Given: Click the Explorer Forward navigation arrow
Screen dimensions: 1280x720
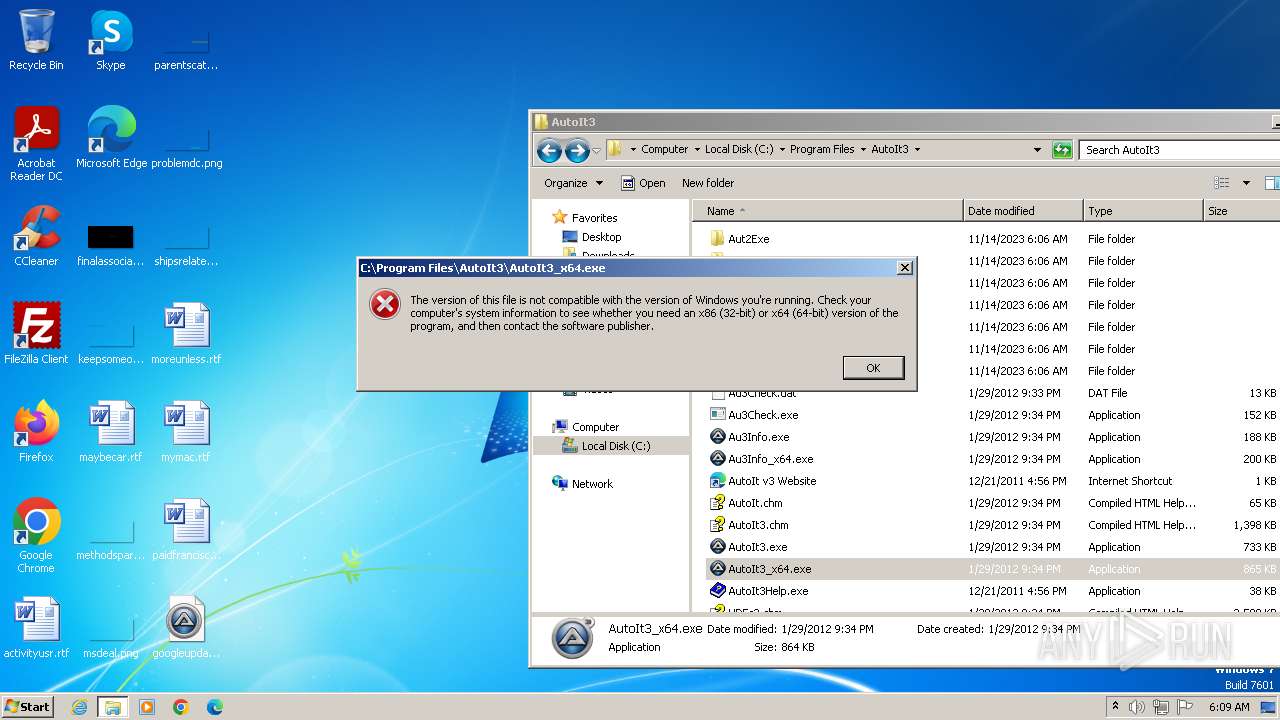Looking at the screenshot, I should coord(577,150).
